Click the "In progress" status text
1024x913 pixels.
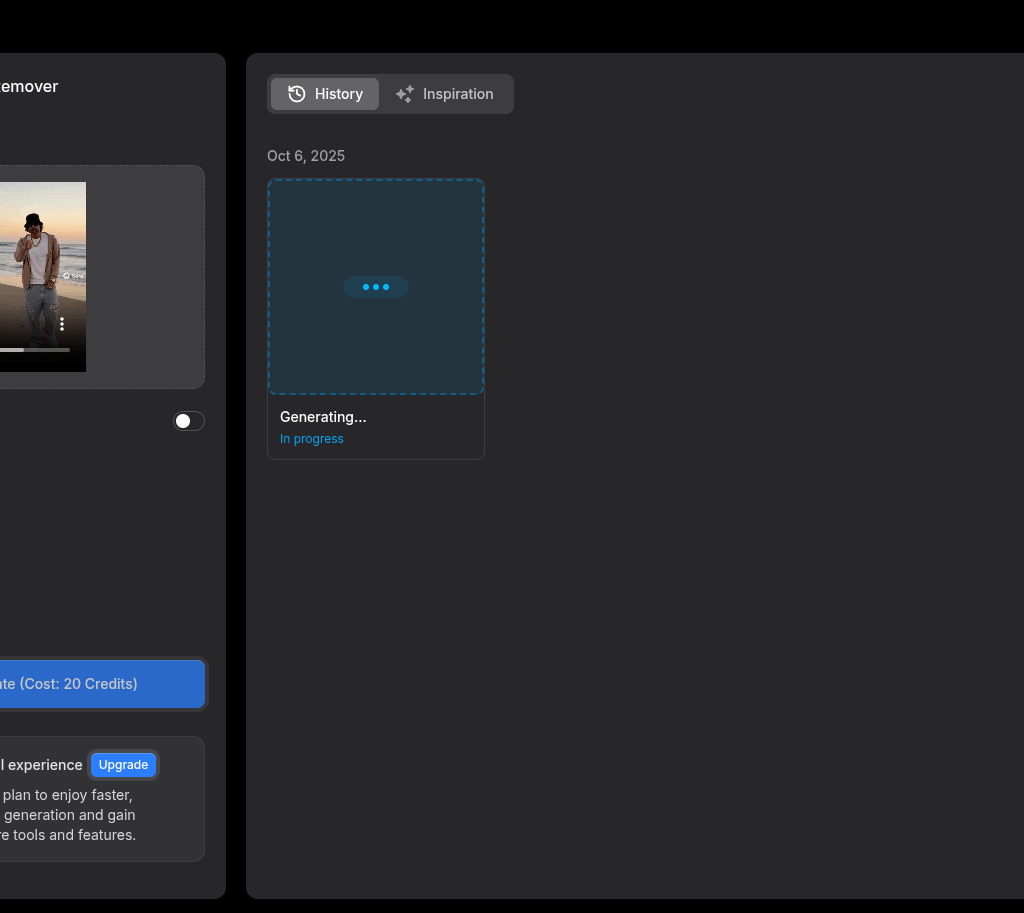[312, 439]
